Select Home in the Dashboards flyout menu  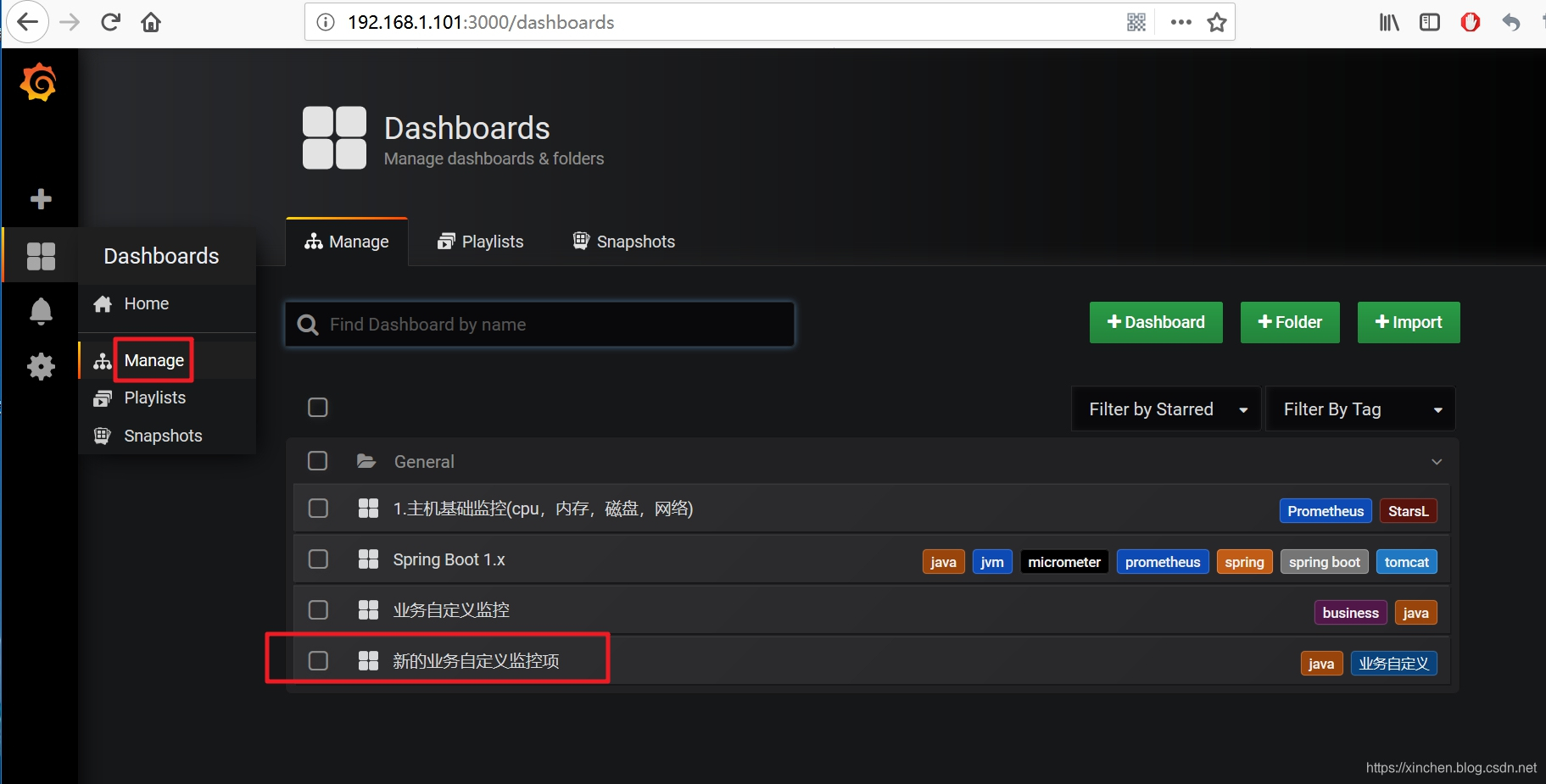tap(167, 303)
